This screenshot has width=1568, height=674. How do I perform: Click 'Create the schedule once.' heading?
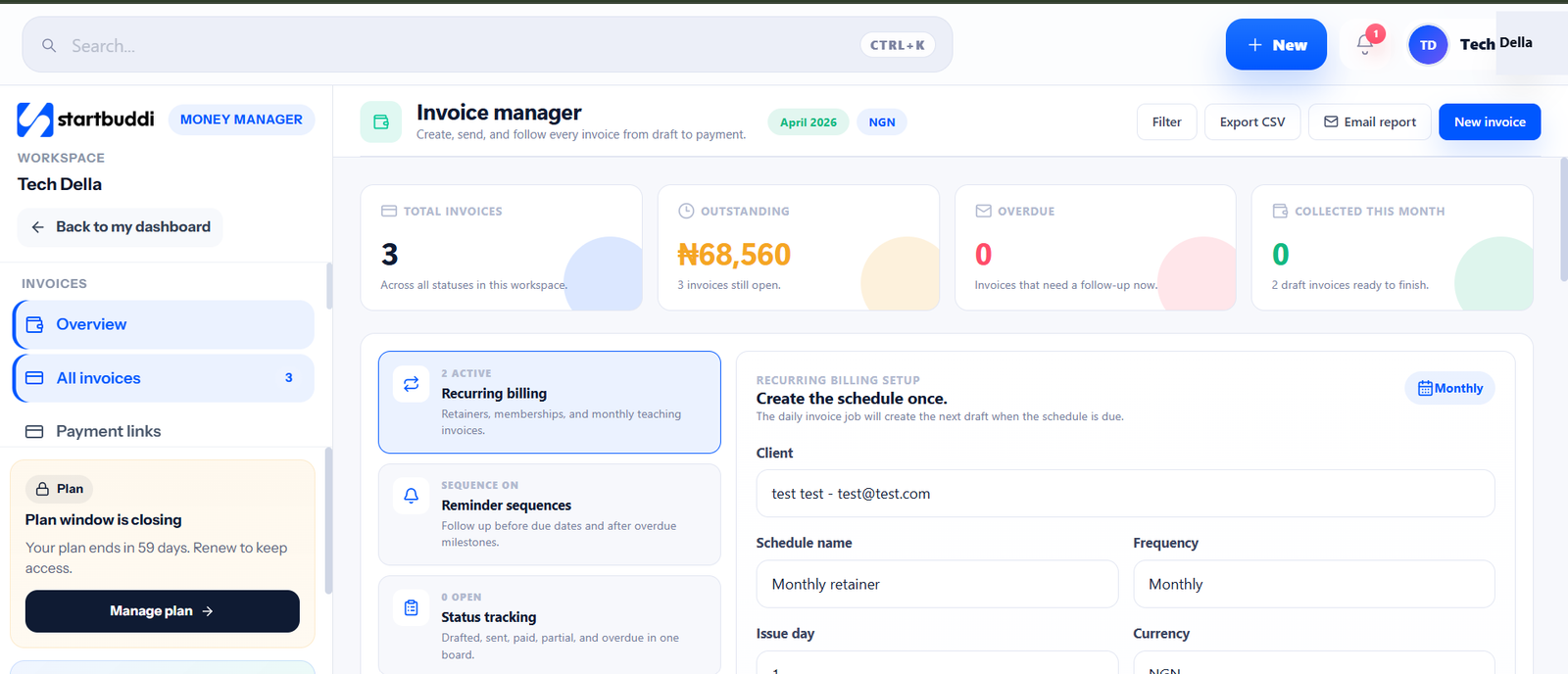[x=852, y=399]
